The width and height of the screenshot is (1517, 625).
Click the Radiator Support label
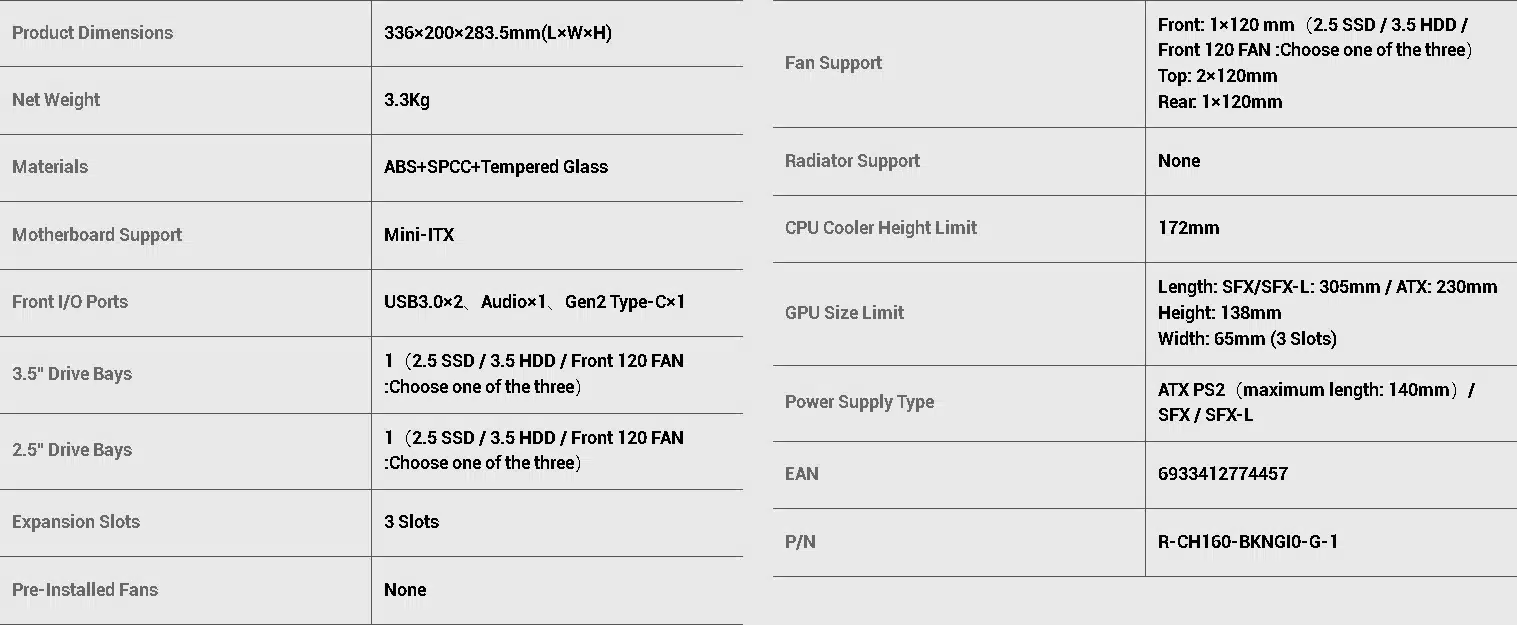pyautogui.click(x=852, y=161)
